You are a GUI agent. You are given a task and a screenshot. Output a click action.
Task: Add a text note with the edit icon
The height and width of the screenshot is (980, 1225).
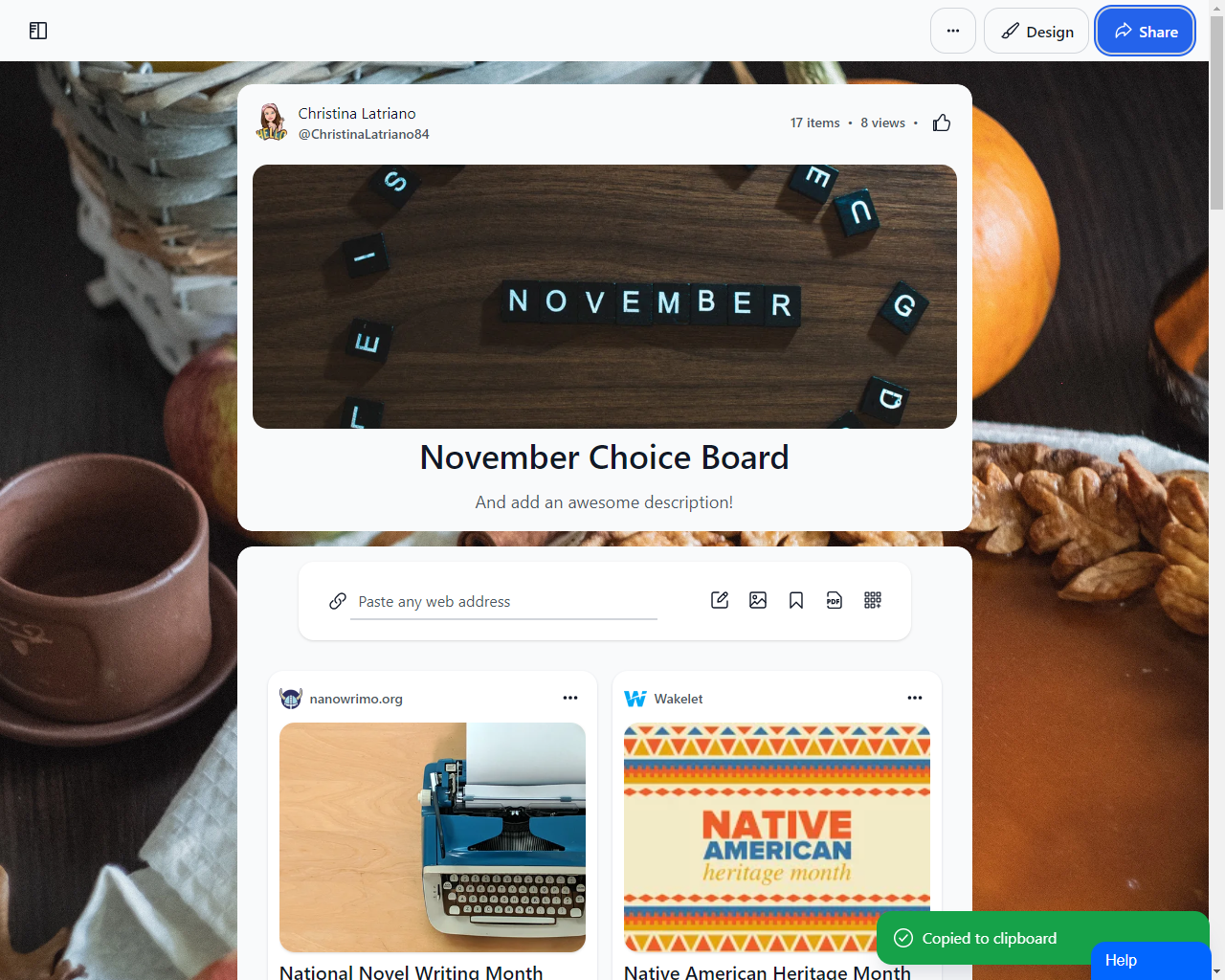point(720,600)
